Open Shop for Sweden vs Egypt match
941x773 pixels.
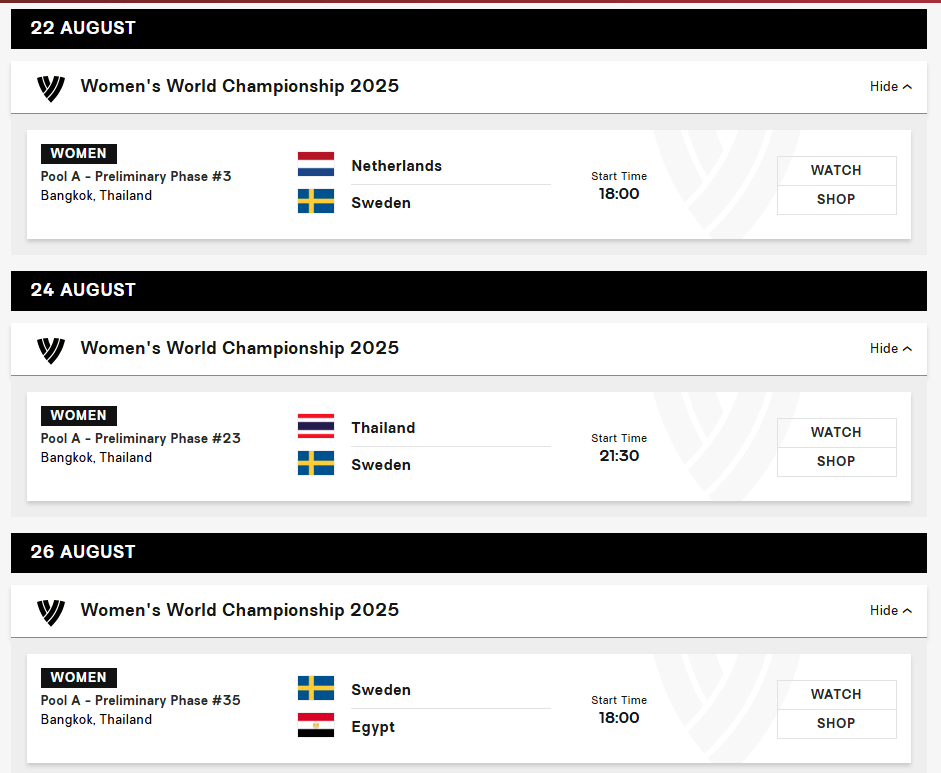pyautogui.click(x=836, y=724)
